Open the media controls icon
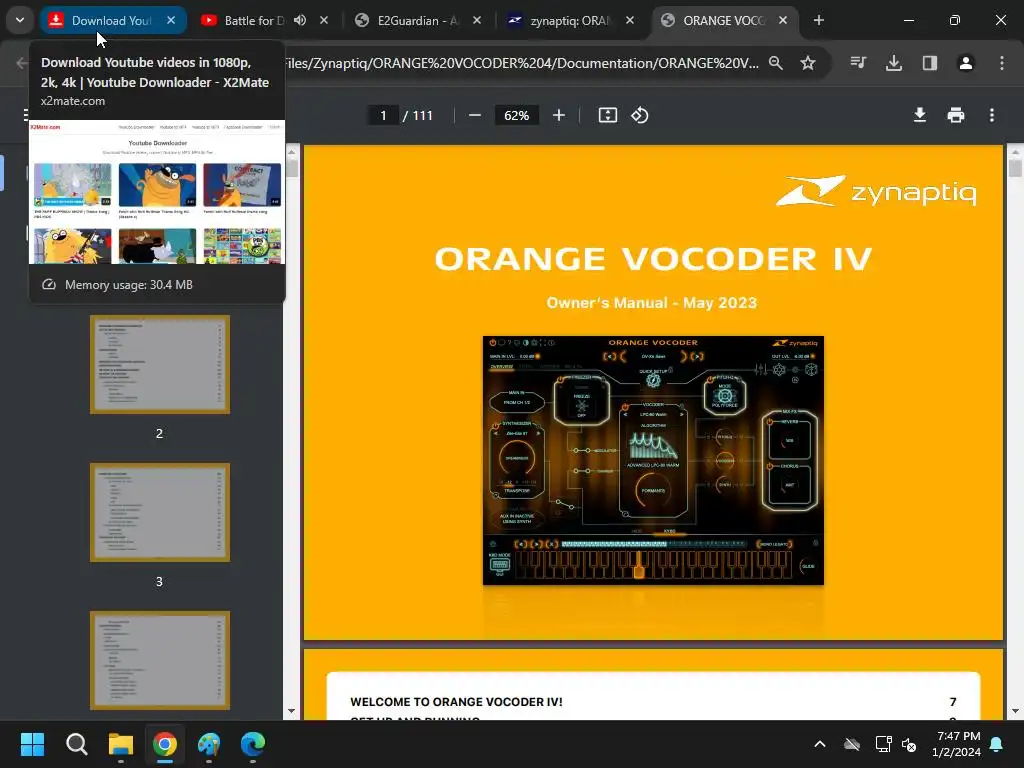Viewport: 1024px width, 768px height. [x=858, y=63]
